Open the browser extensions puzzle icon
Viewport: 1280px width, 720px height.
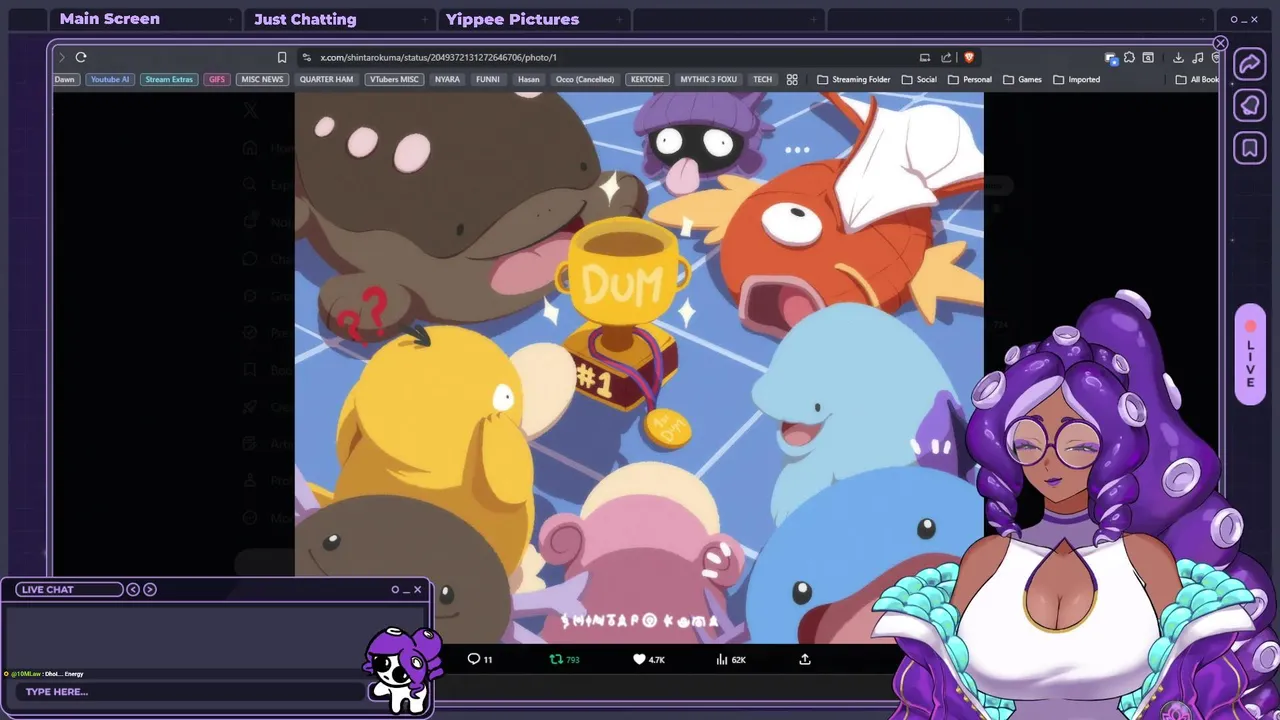(1129, 57)
